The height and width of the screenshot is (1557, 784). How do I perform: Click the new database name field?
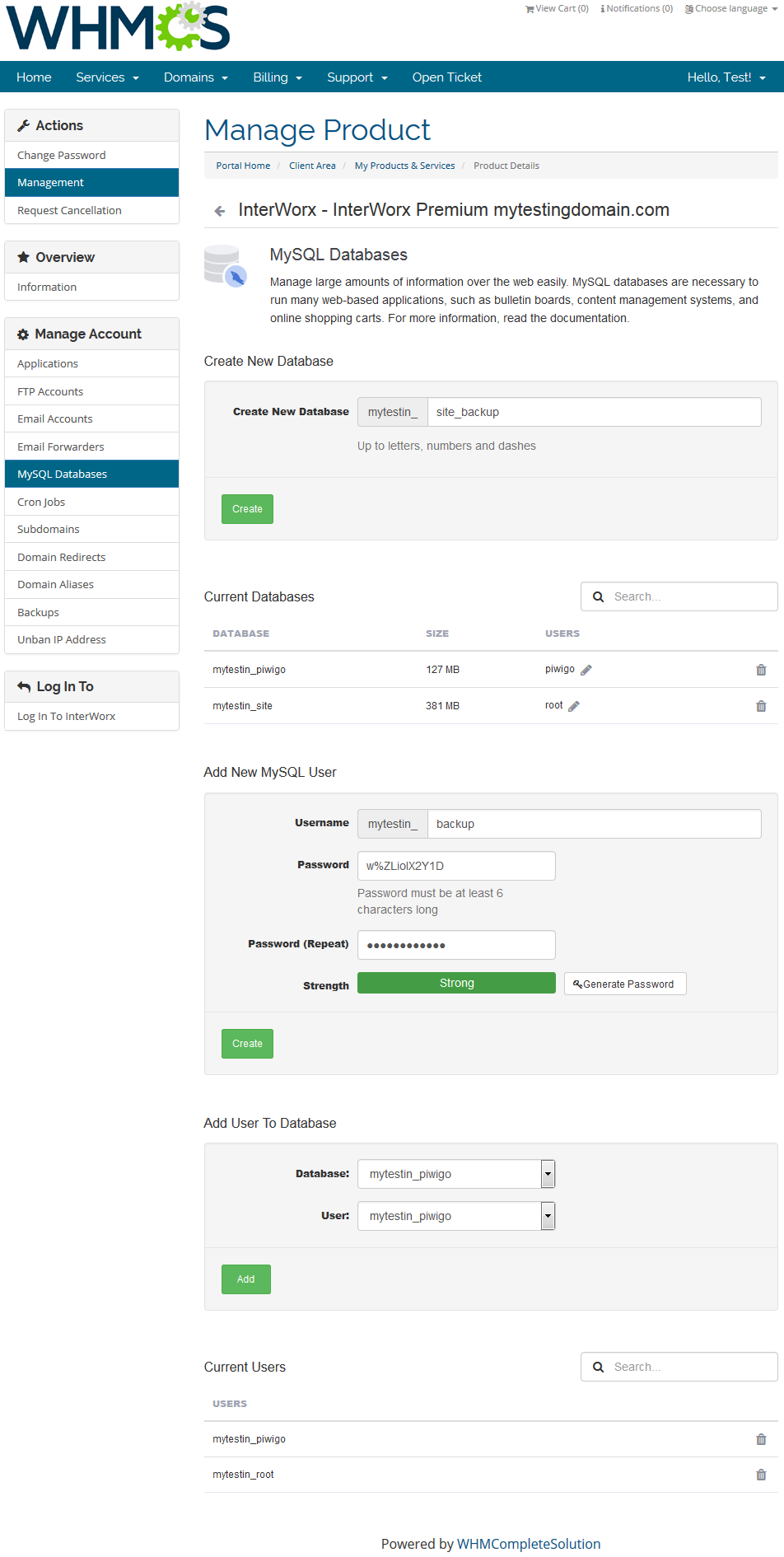tap(595, 412)
